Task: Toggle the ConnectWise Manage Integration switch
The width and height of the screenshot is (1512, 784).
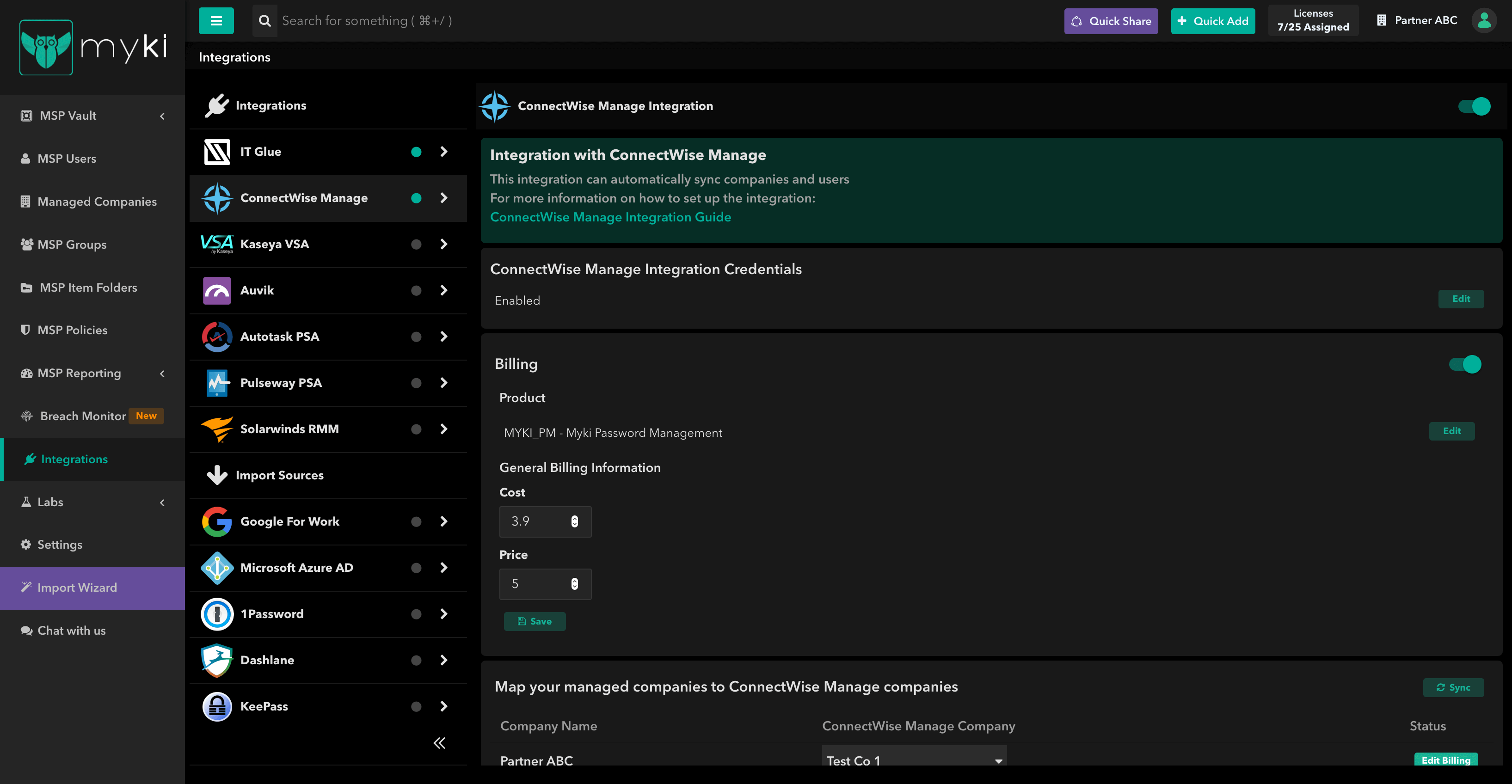Action: 1474,106
